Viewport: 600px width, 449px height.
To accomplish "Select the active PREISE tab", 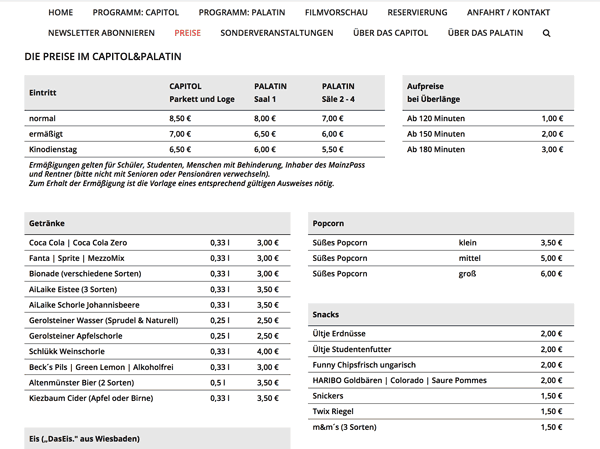I will pyautogui.click(x=187, y=33).
